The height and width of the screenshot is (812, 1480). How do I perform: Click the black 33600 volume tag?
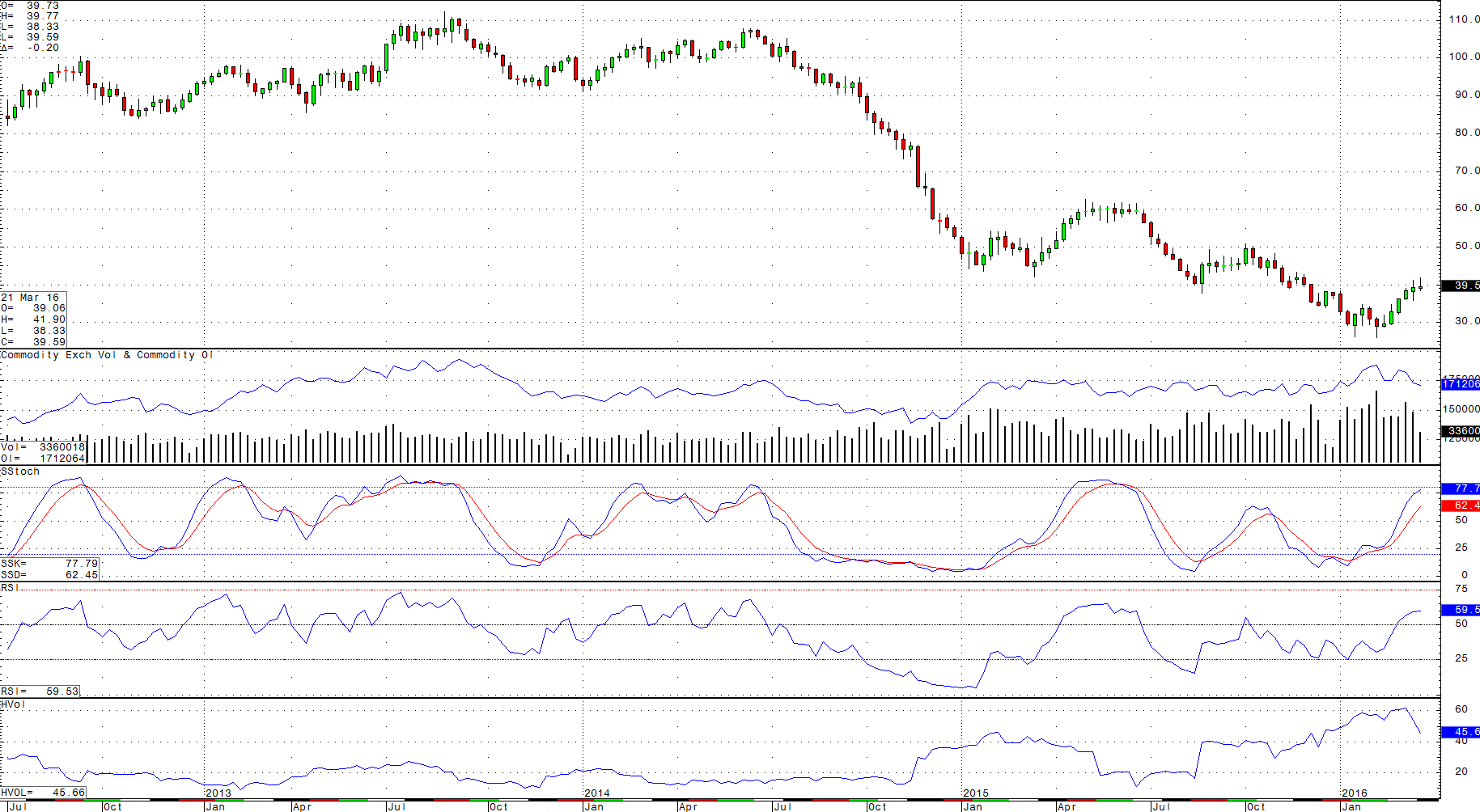pyautogui.click(x=1461, y=431)
